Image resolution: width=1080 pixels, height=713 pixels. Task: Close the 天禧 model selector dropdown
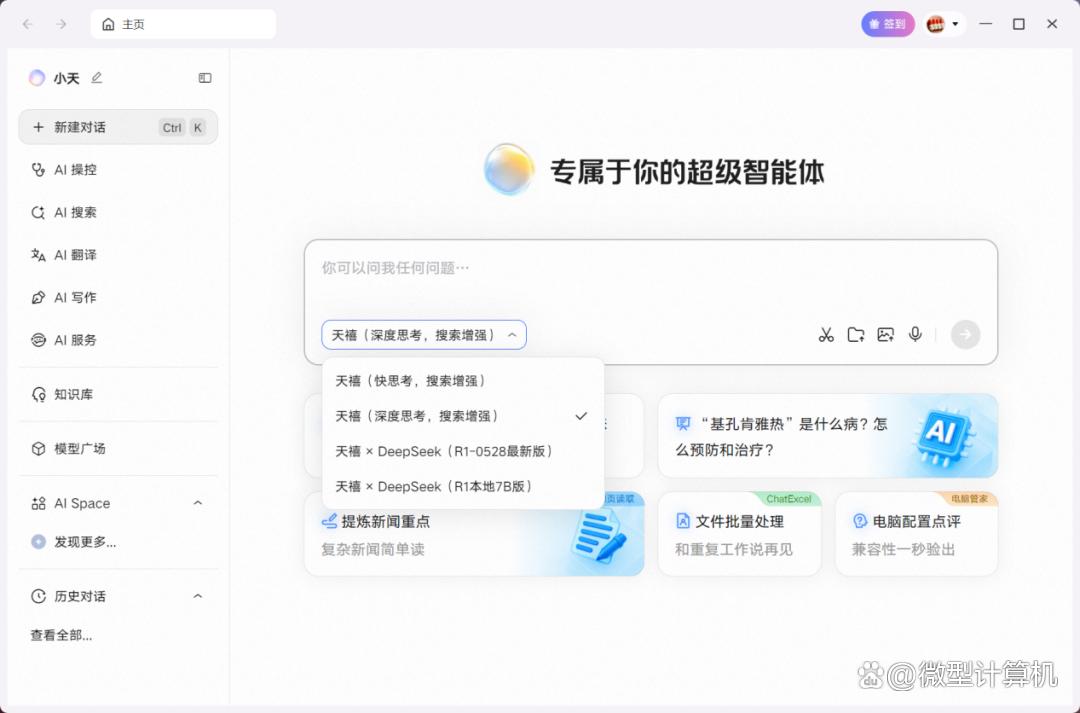pos(424,335)
